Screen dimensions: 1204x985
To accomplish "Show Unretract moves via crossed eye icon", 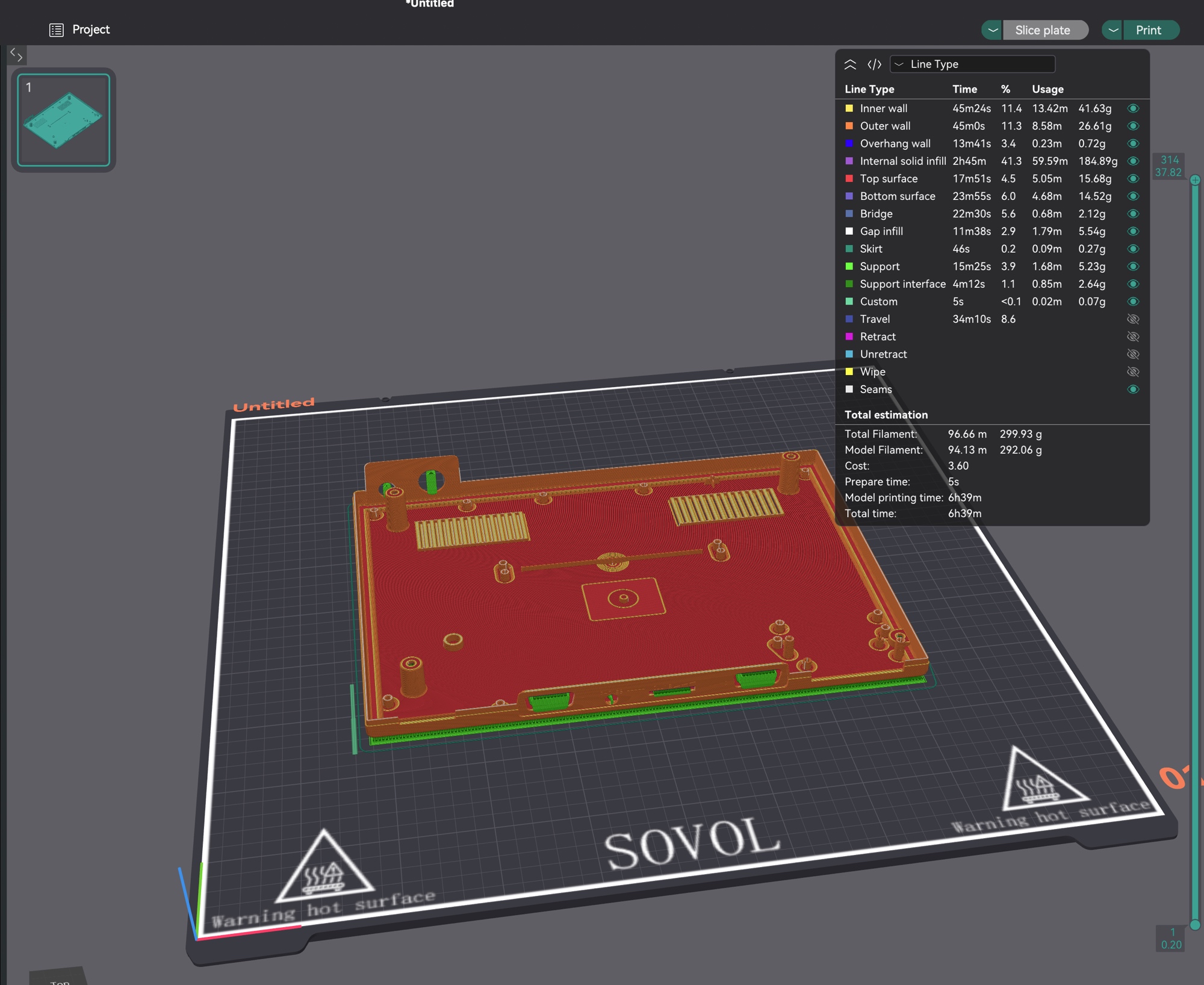I will click(x=1132, y=354).
